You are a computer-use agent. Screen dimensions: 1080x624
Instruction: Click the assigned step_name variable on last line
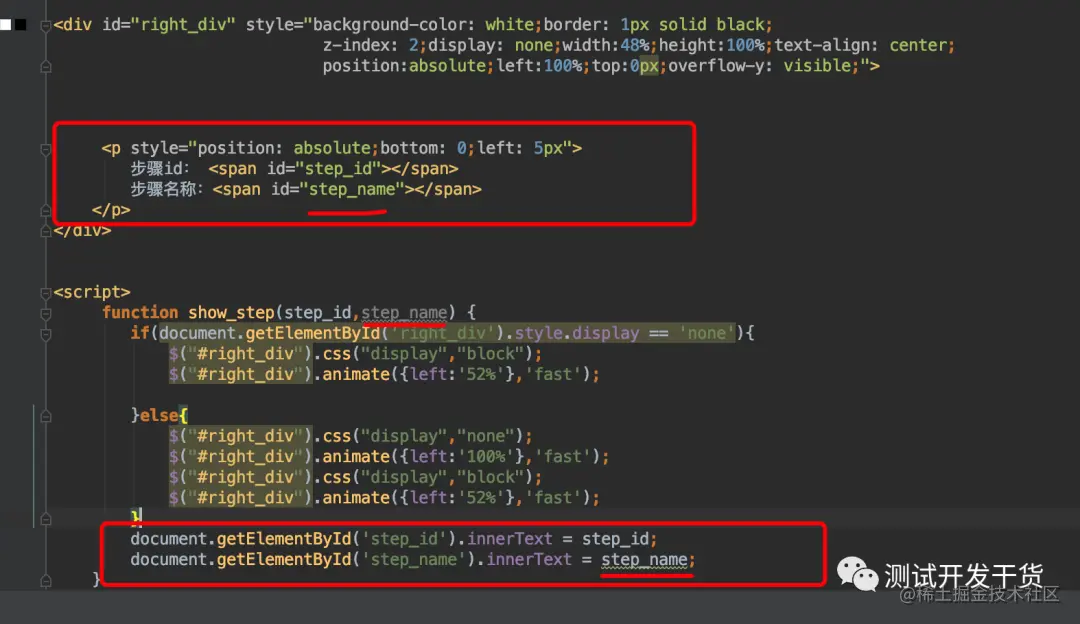645,559
